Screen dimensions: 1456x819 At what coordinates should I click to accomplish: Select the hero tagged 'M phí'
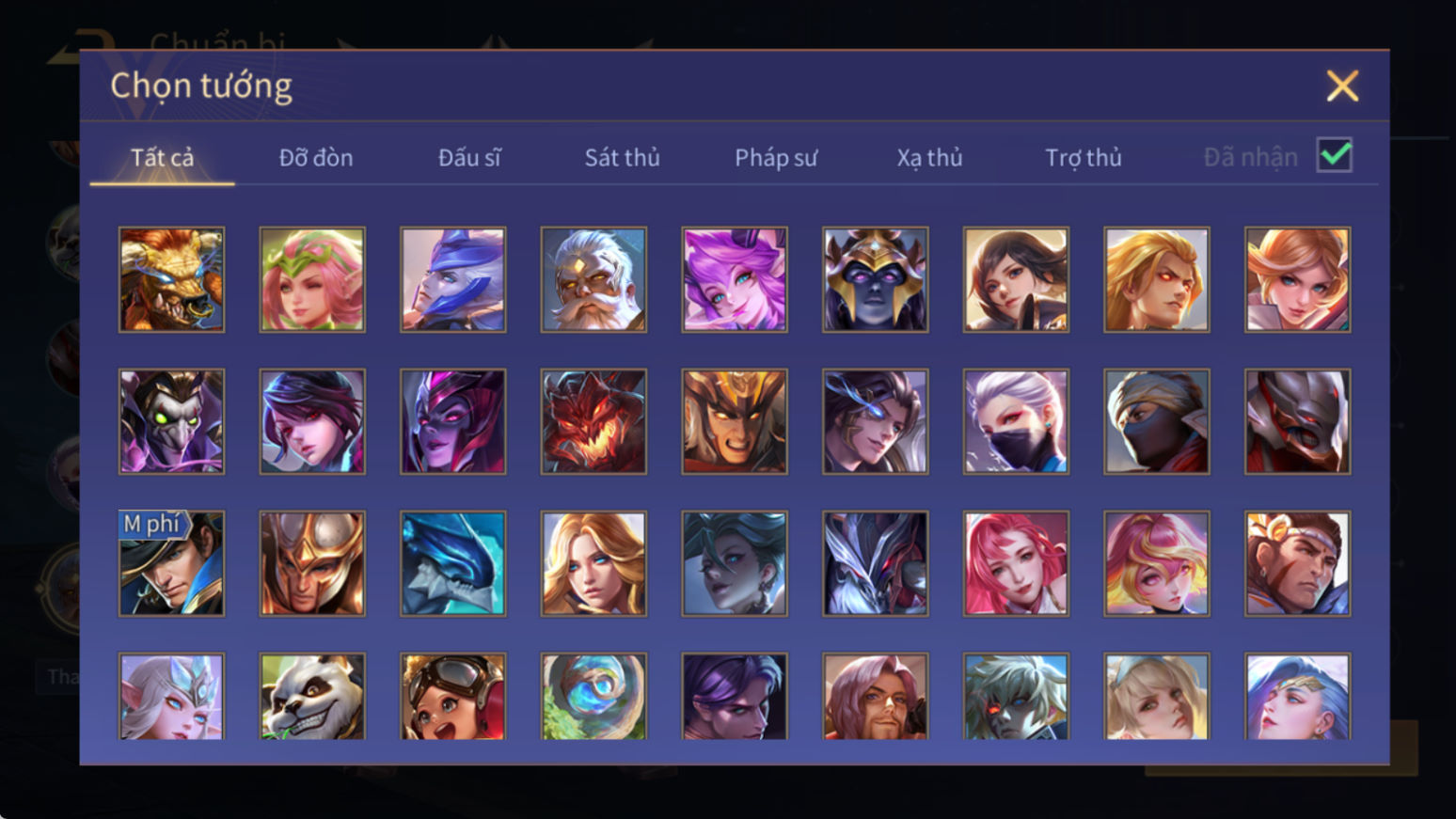pyautogui.click(x=171, y=563)
